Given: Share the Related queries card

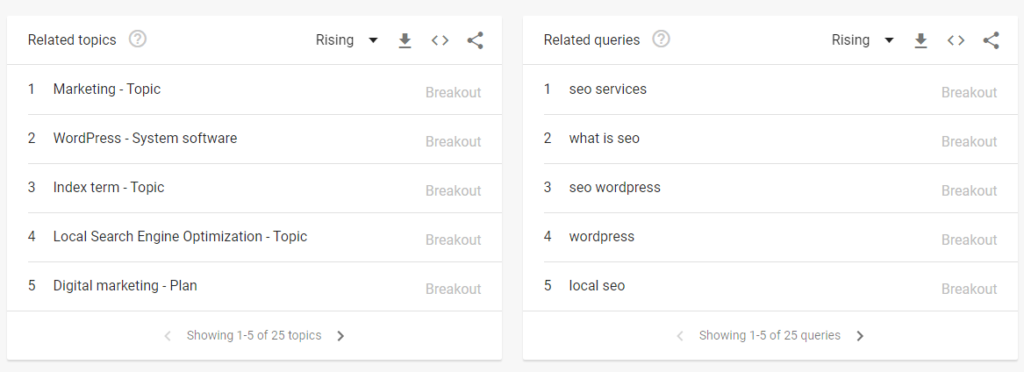Looking at the screenshot, I should (x=991, y=40).
